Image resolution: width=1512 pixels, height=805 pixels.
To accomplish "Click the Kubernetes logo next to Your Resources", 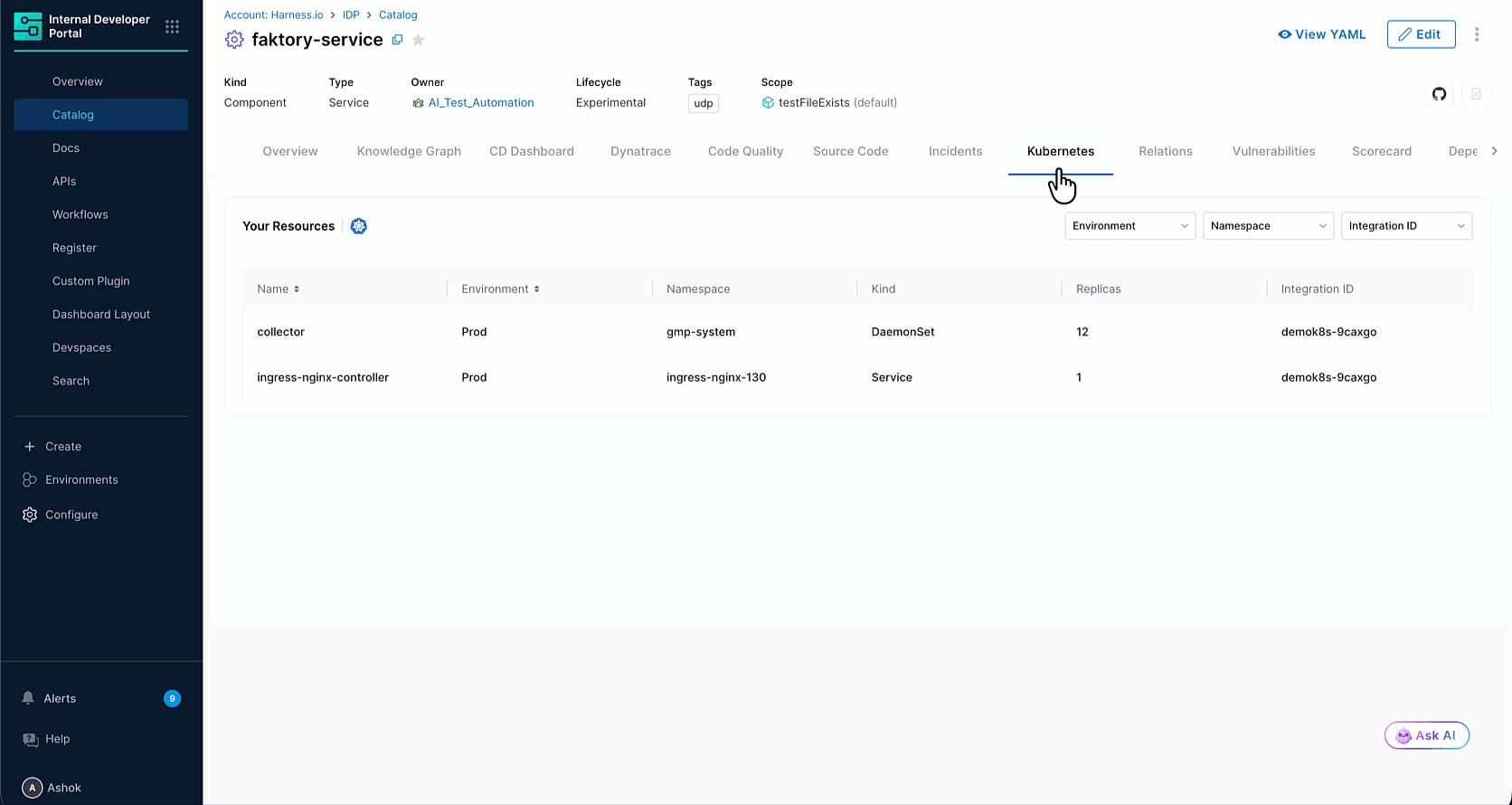I will [359, 226].
